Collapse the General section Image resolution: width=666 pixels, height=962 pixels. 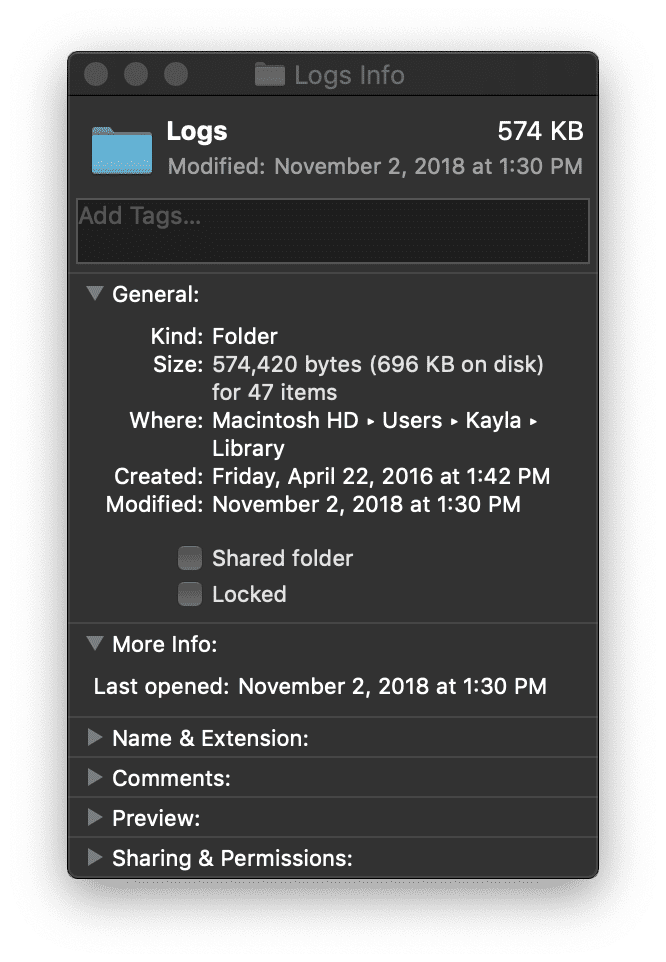94,294
